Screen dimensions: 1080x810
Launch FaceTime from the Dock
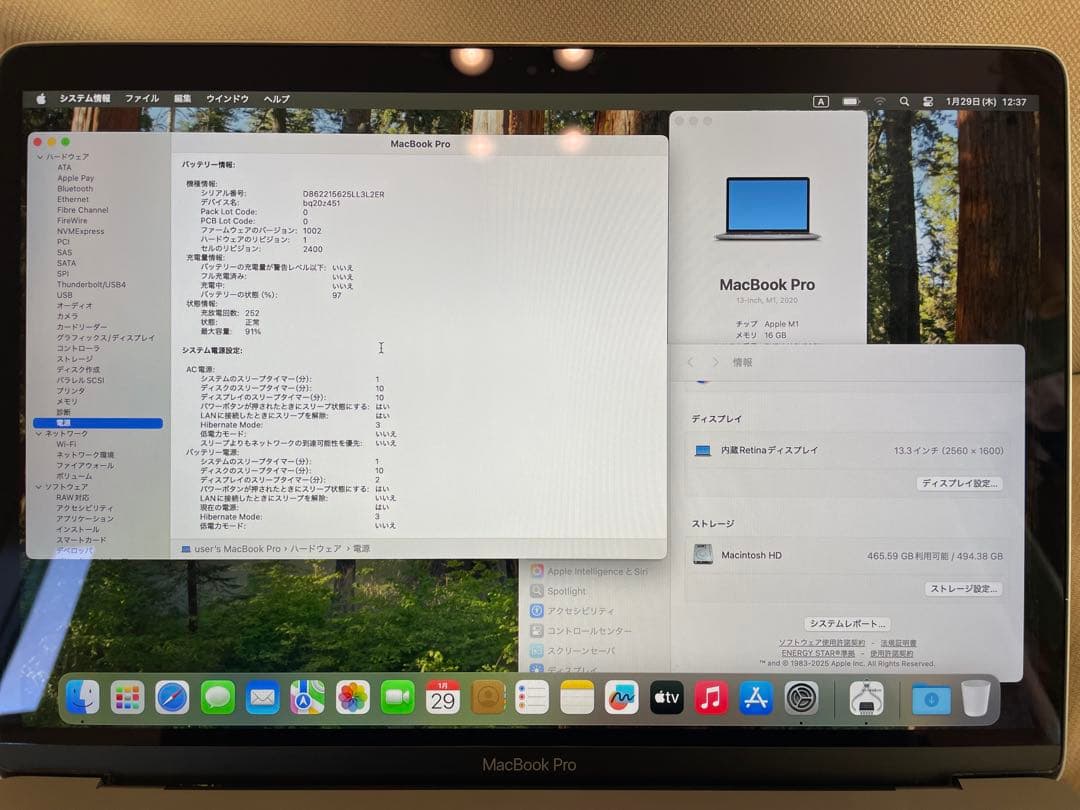point(399,698)
